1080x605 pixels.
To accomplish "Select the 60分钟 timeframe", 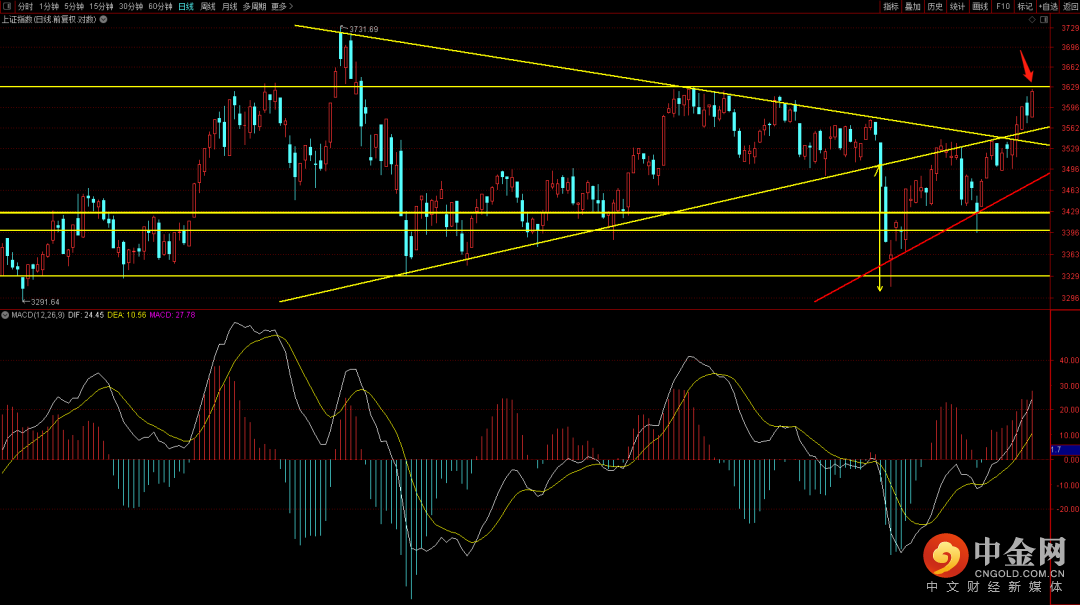I will point(160,6).
